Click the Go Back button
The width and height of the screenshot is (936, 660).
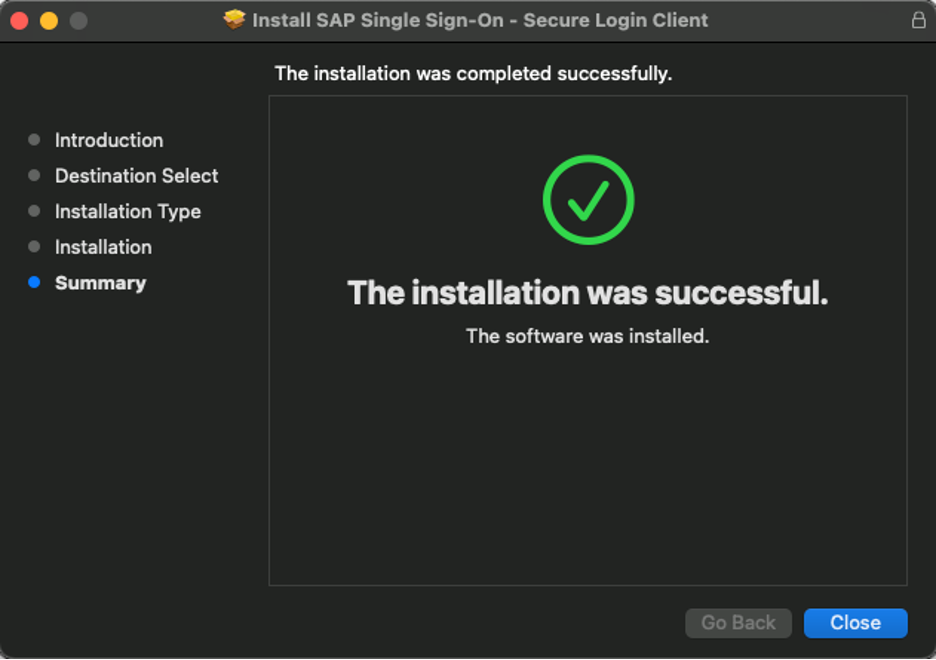coord(738,623)
